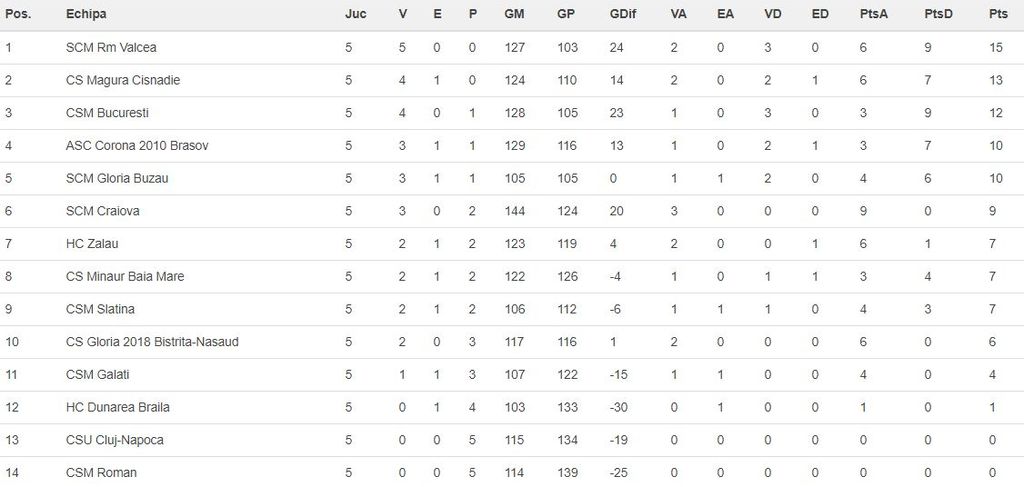
Task: Click the SCM Craiova team name
Action: pos(103,211)
